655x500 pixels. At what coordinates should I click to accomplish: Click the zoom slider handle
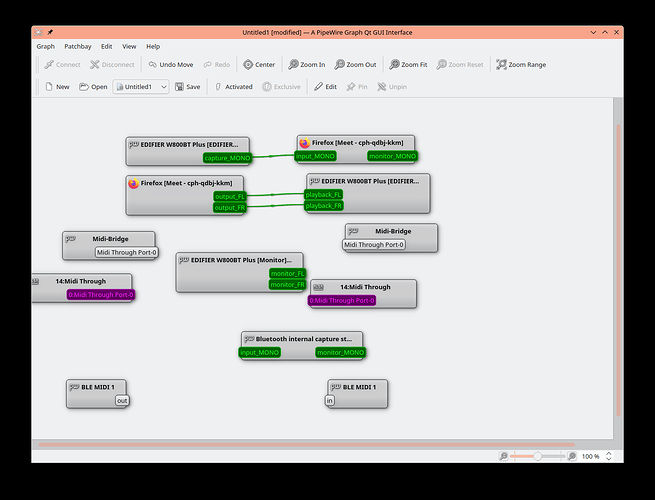coord(538,456)
